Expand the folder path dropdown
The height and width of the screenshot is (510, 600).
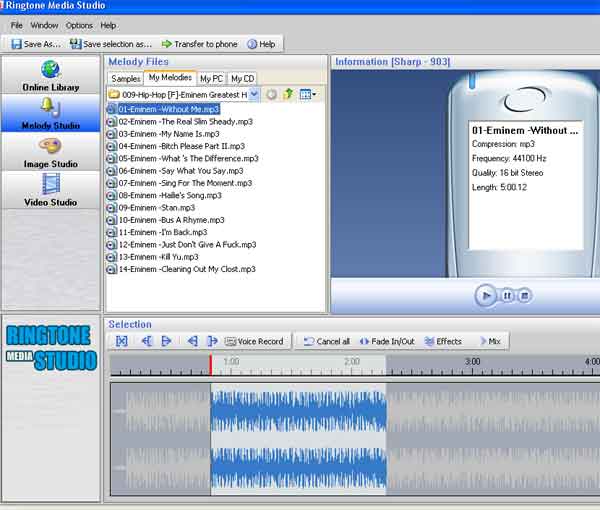click(254, 94)
